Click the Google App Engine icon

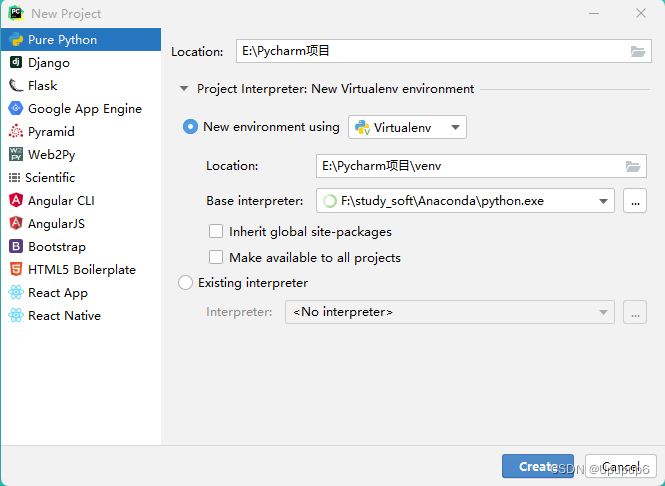(x=16, y=109)
